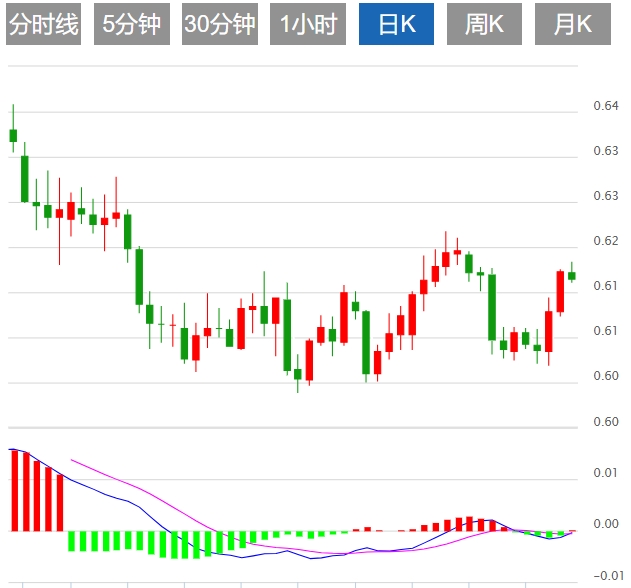
Task: Click the 0.62 price axis label
Action: (x=606, y=241)
